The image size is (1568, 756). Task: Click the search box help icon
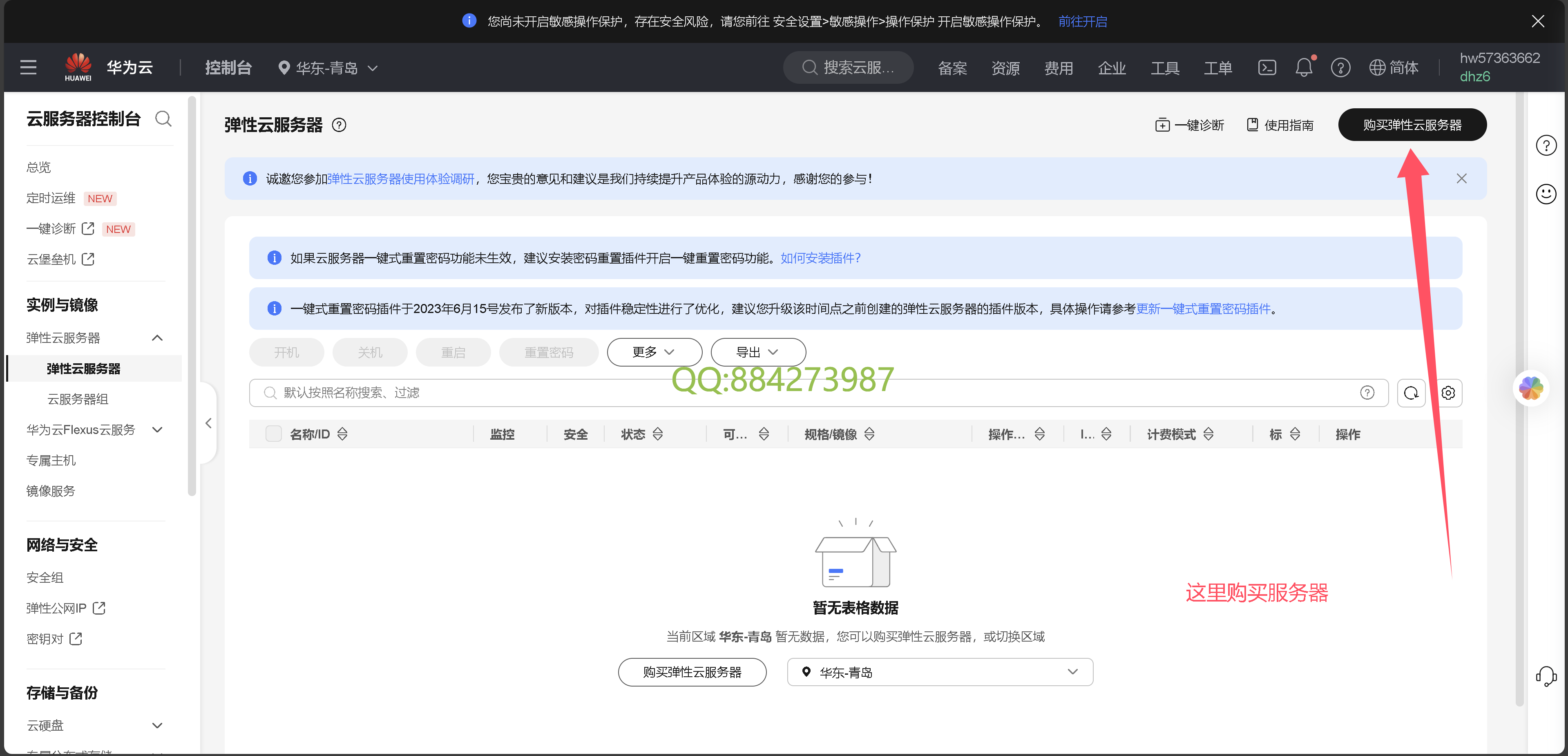(x=1367, y=393)
